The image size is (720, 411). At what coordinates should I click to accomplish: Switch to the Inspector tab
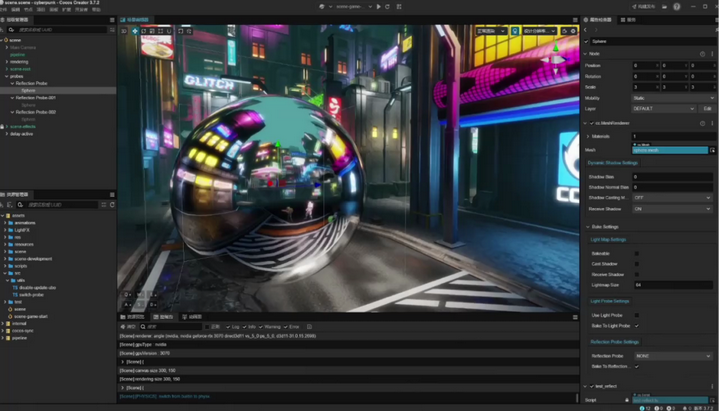(597, 20)
